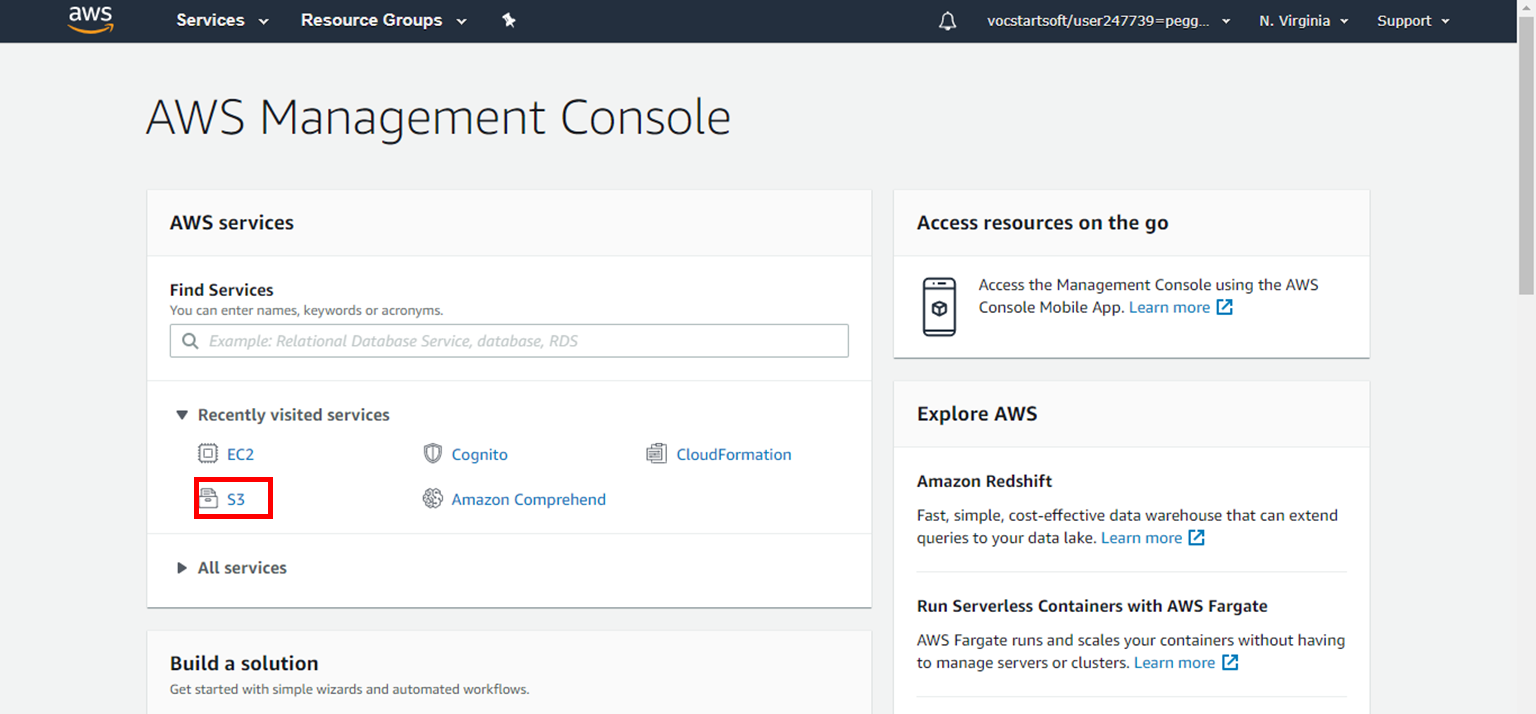Screen dimensions: 1536x714
Task: Click the 'Access resources on the go' heading
Action: click(1042, 223)
